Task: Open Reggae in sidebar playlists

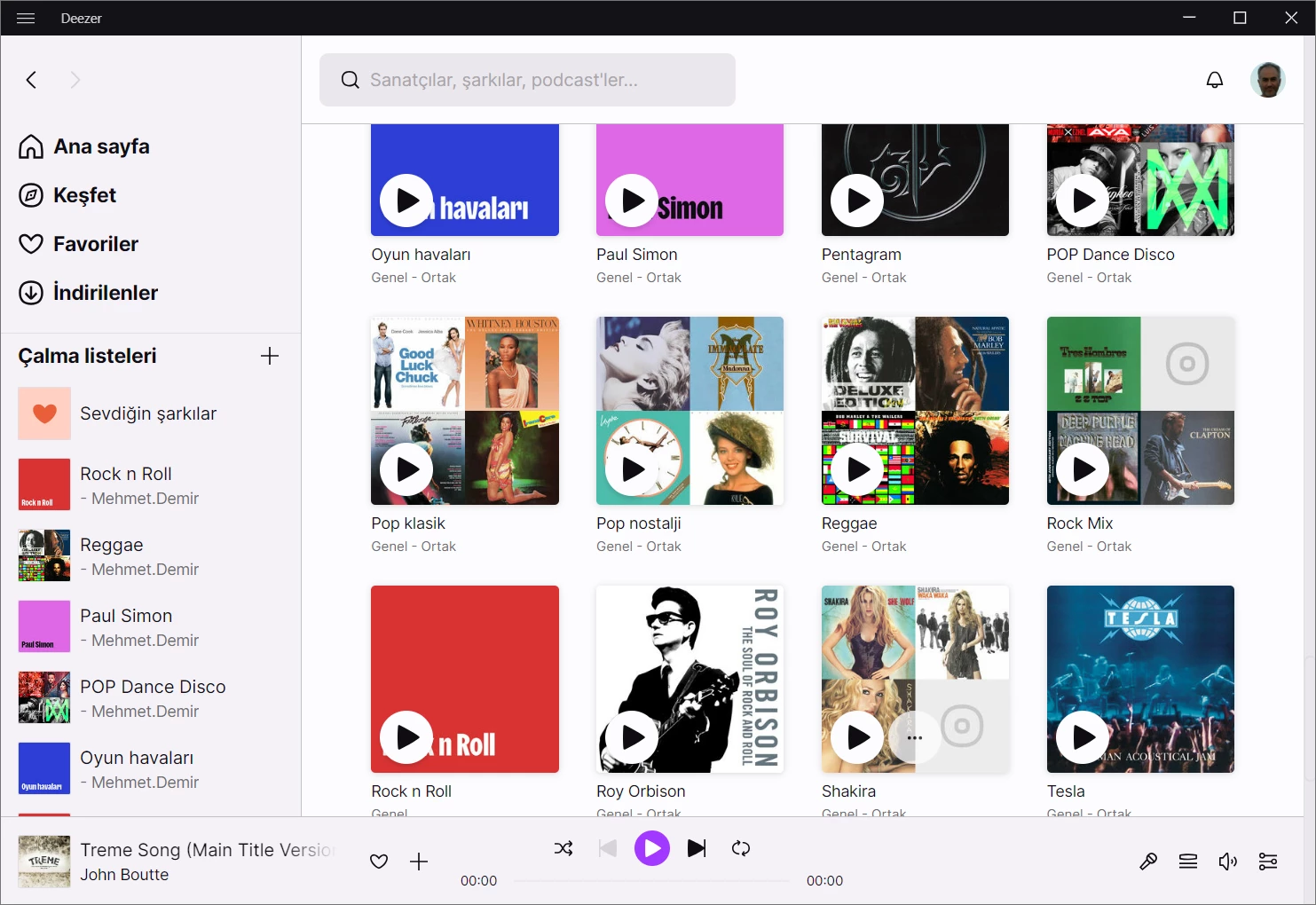Action: (x=151, y=555)
